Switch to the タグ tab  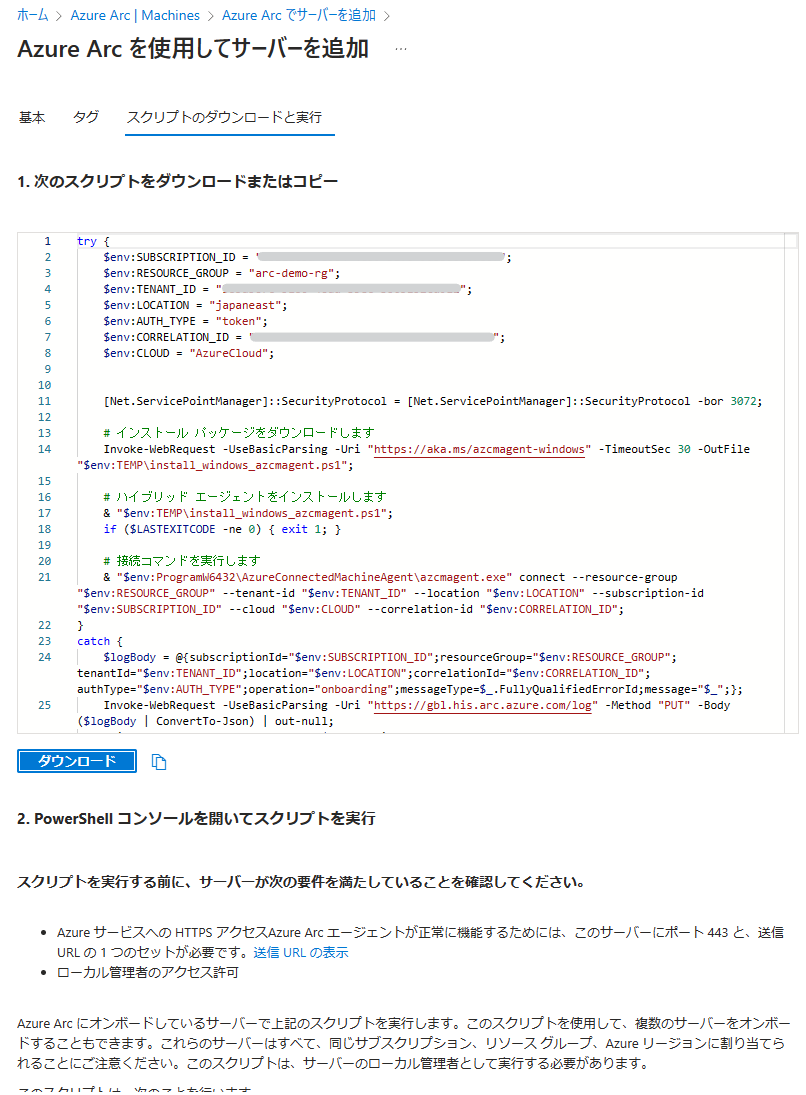tap(86, 117)
